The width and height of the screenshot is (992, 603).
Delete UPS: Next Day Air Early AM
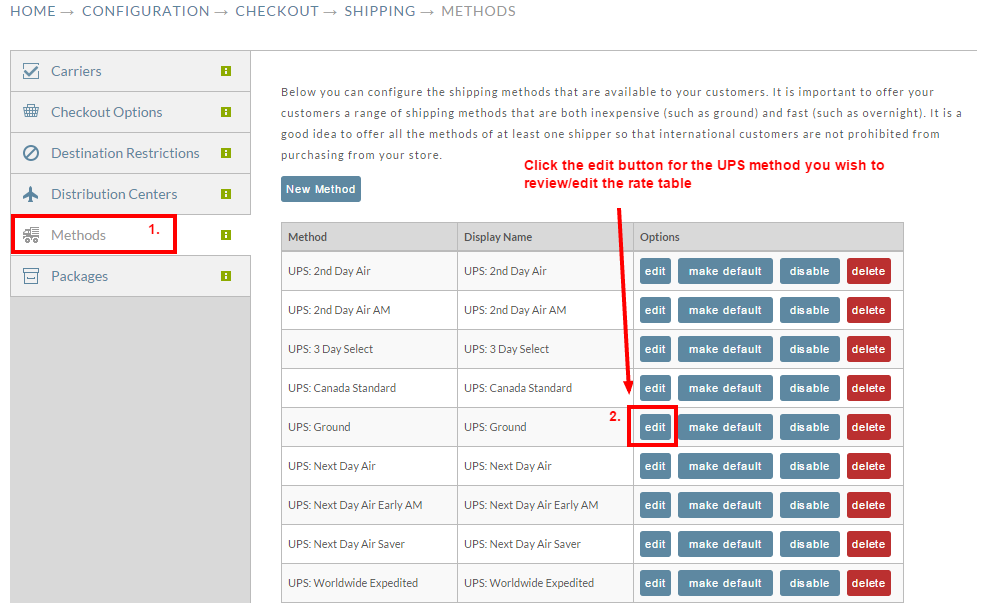[x=868, y=505]
